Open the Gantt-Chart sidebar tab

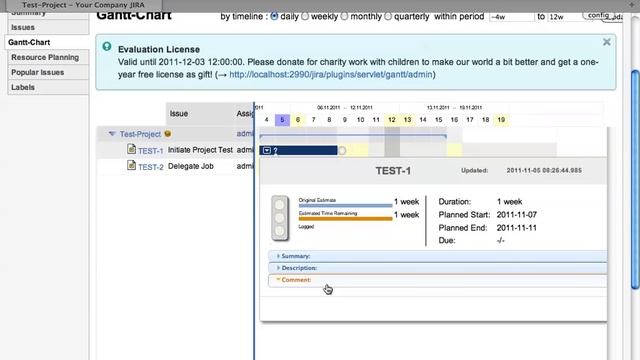tap(47, 42)
